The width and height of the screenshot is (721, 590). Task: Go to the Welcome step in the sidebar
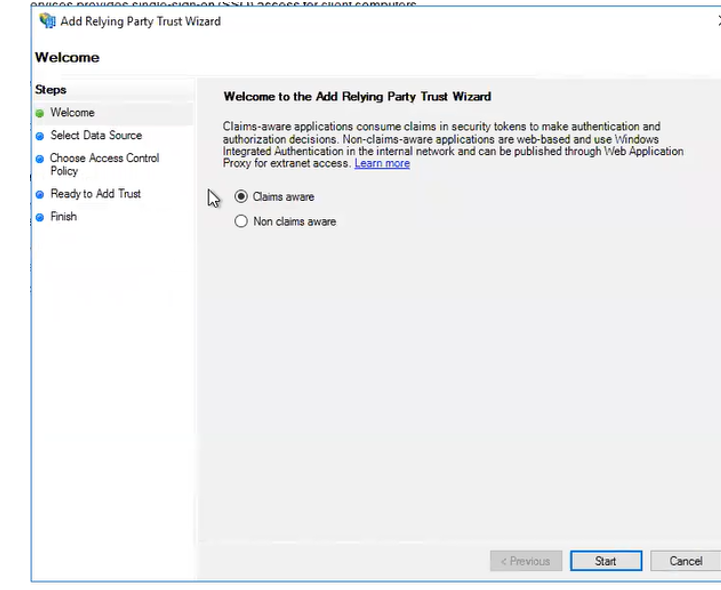(72, 113)
